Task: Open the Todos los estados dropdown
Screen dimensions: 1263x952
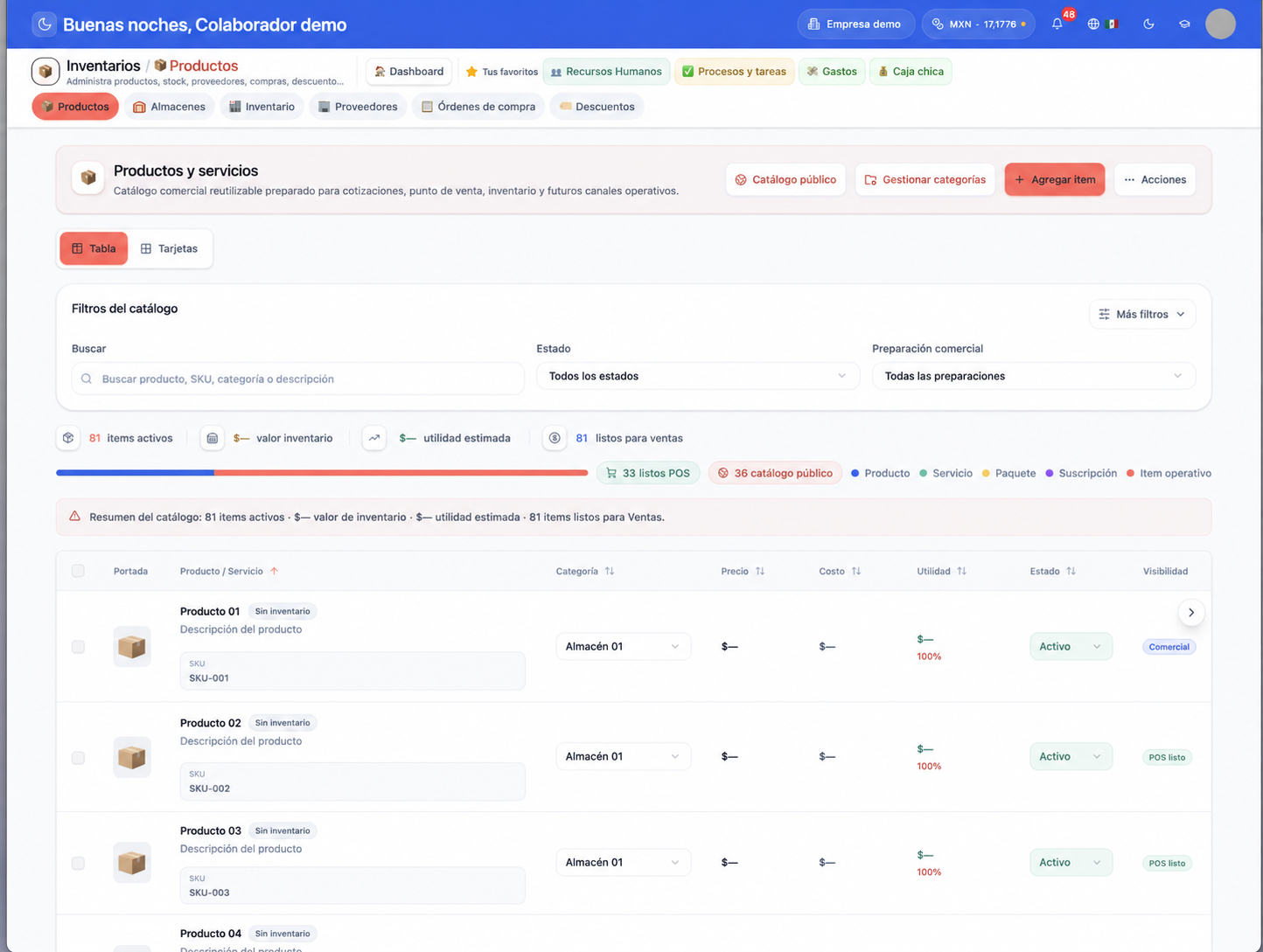Action: click(698, 376)
